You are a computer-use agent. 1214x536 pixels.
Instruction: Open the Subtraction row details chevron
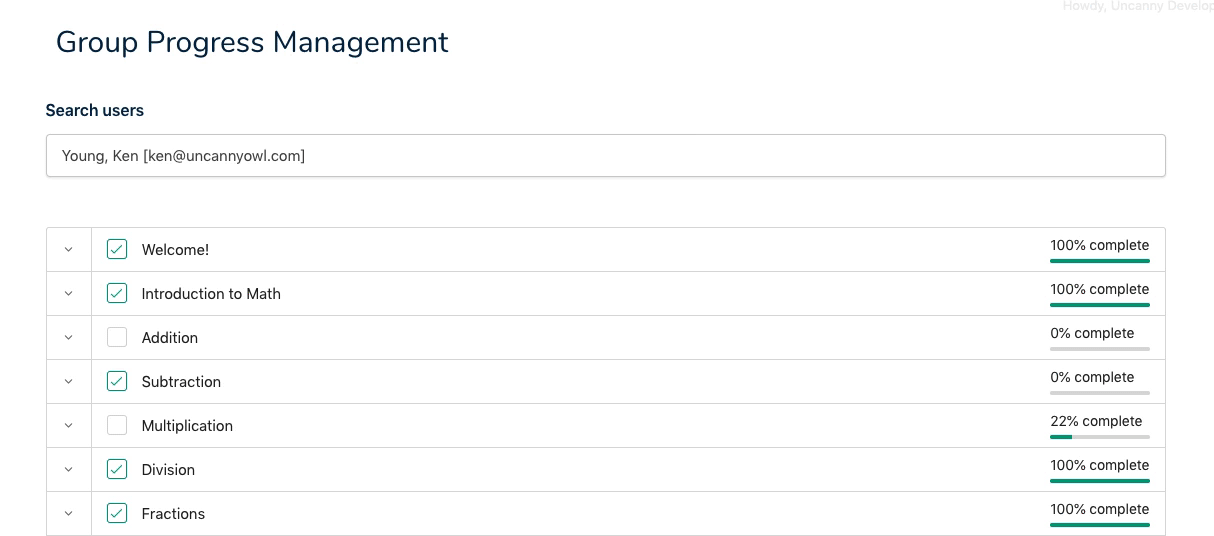click(x=69, y=382)
